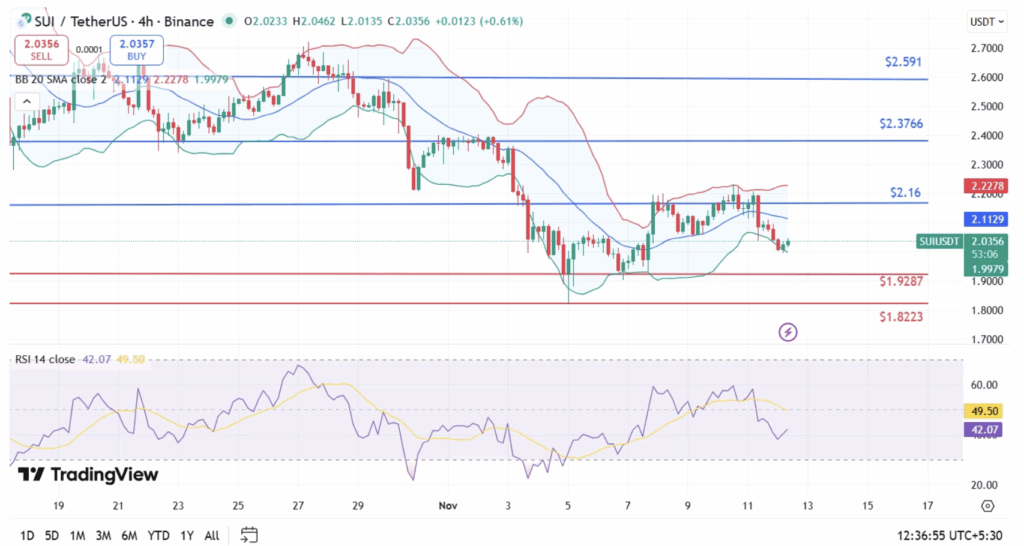
Task: Open chart settings gear icon
Action: [987, 506]
